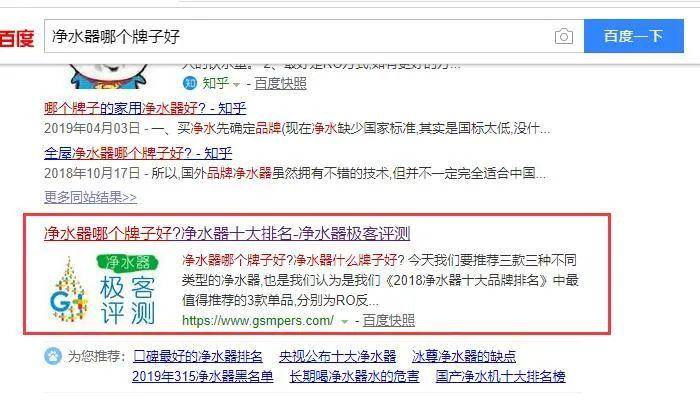Screen dimensions: 700x405
Task: Open the 知乎 source link
Action: click(x=216, y=83)
